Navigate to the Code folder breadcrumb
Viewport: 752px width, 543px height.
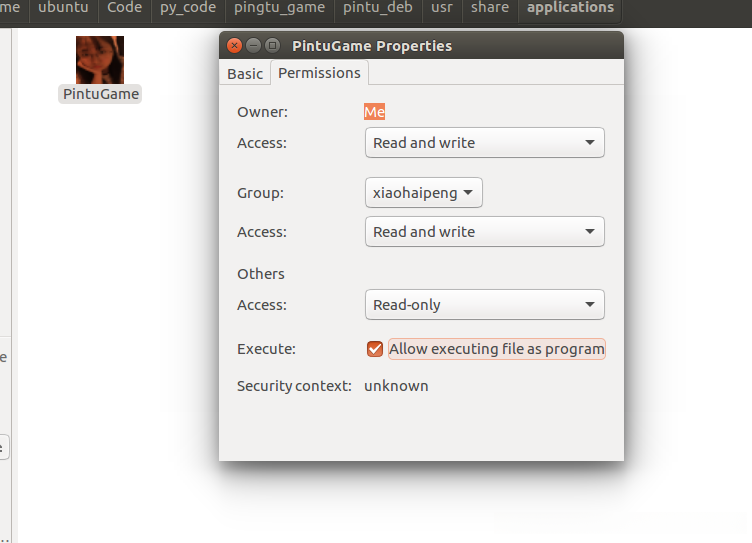pos(125,8)
